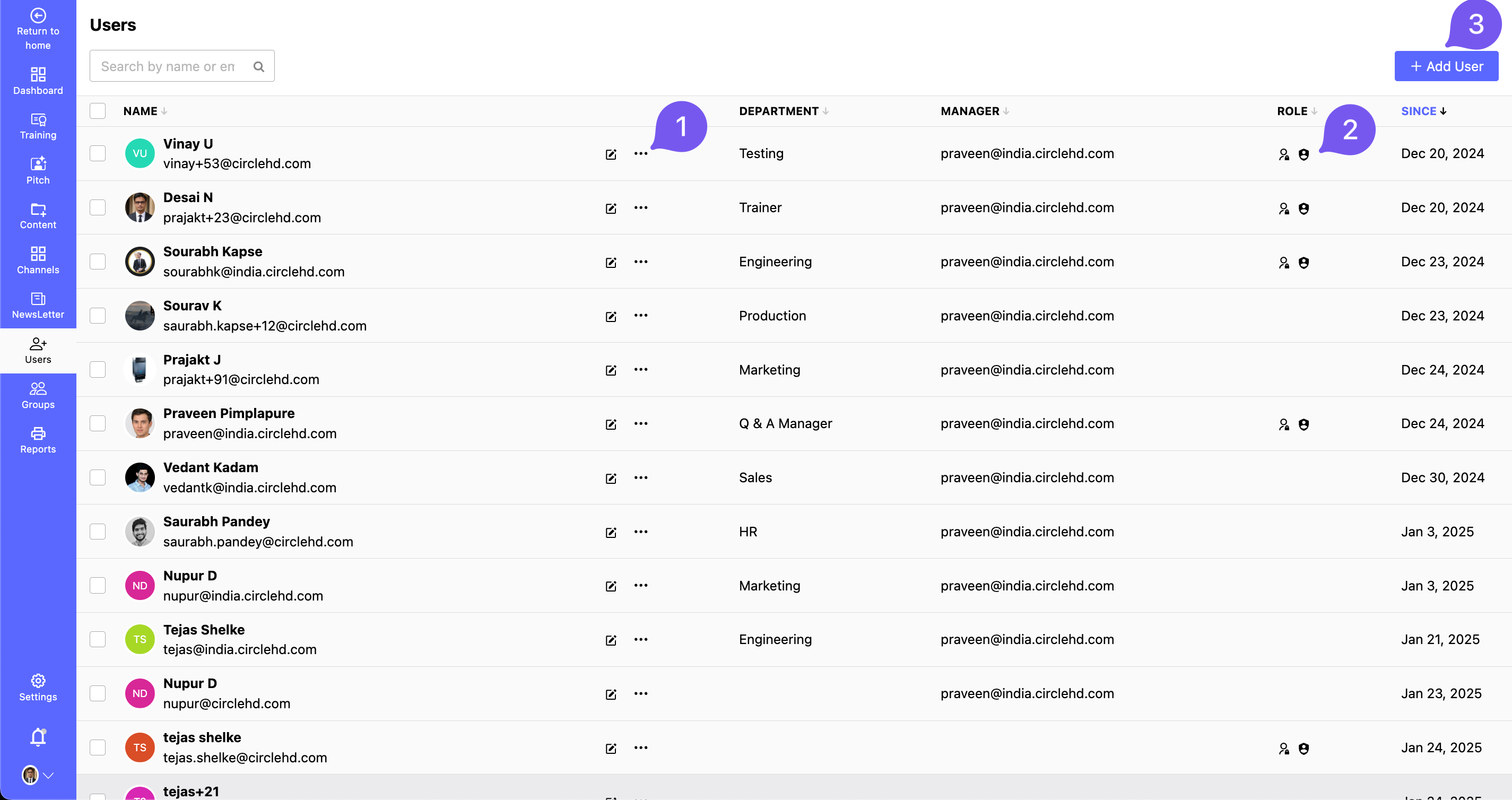Click the Return to home icon
The height and width of the screenshot is (800, 1512).
(x=38, y=16)
